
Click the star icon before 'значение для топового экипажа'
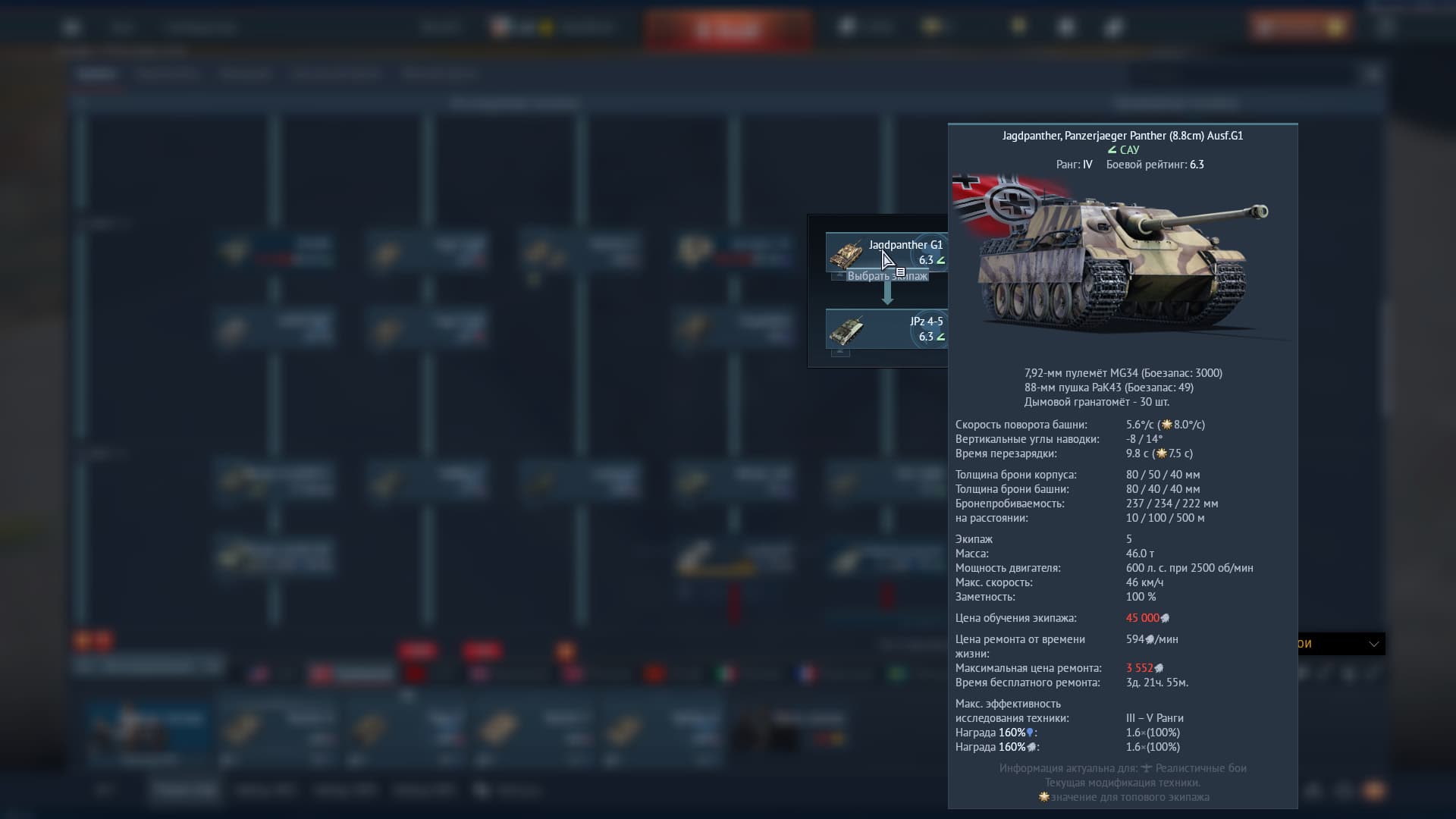(1043, 797)
